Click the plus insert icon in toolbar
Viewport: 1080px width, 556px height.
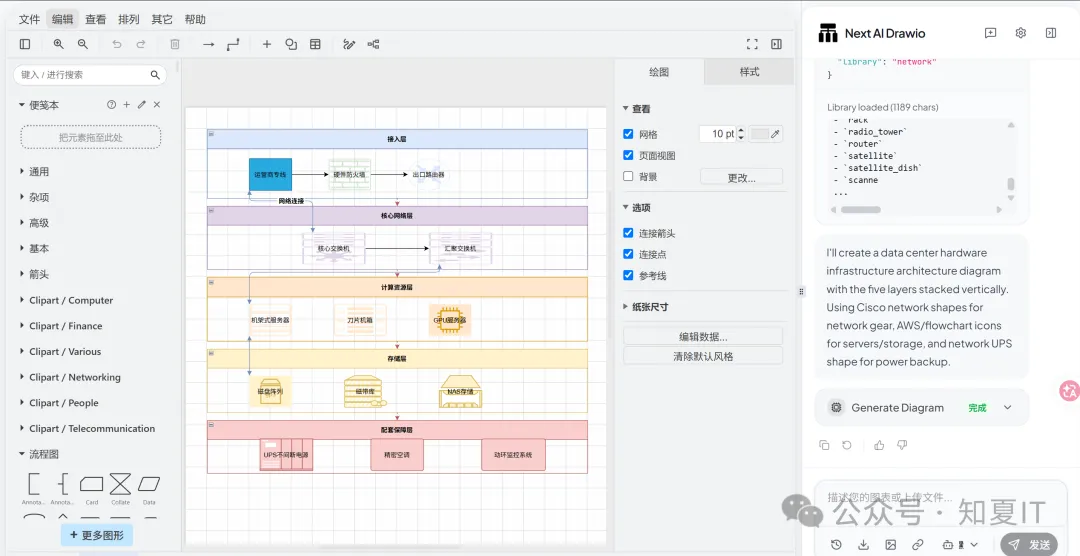(x=267, y=44)
